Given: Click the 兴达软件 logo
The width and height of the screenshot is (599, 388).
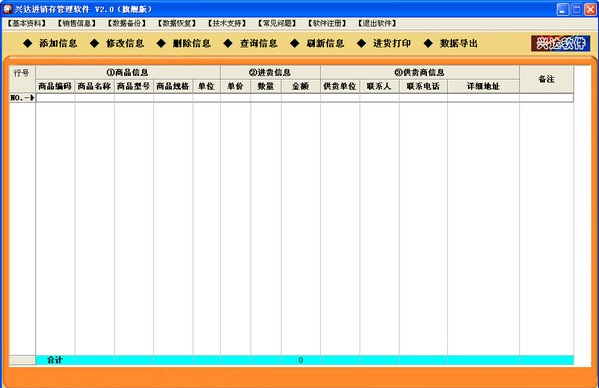Looking at the screenshot, I should coord(560,43).
